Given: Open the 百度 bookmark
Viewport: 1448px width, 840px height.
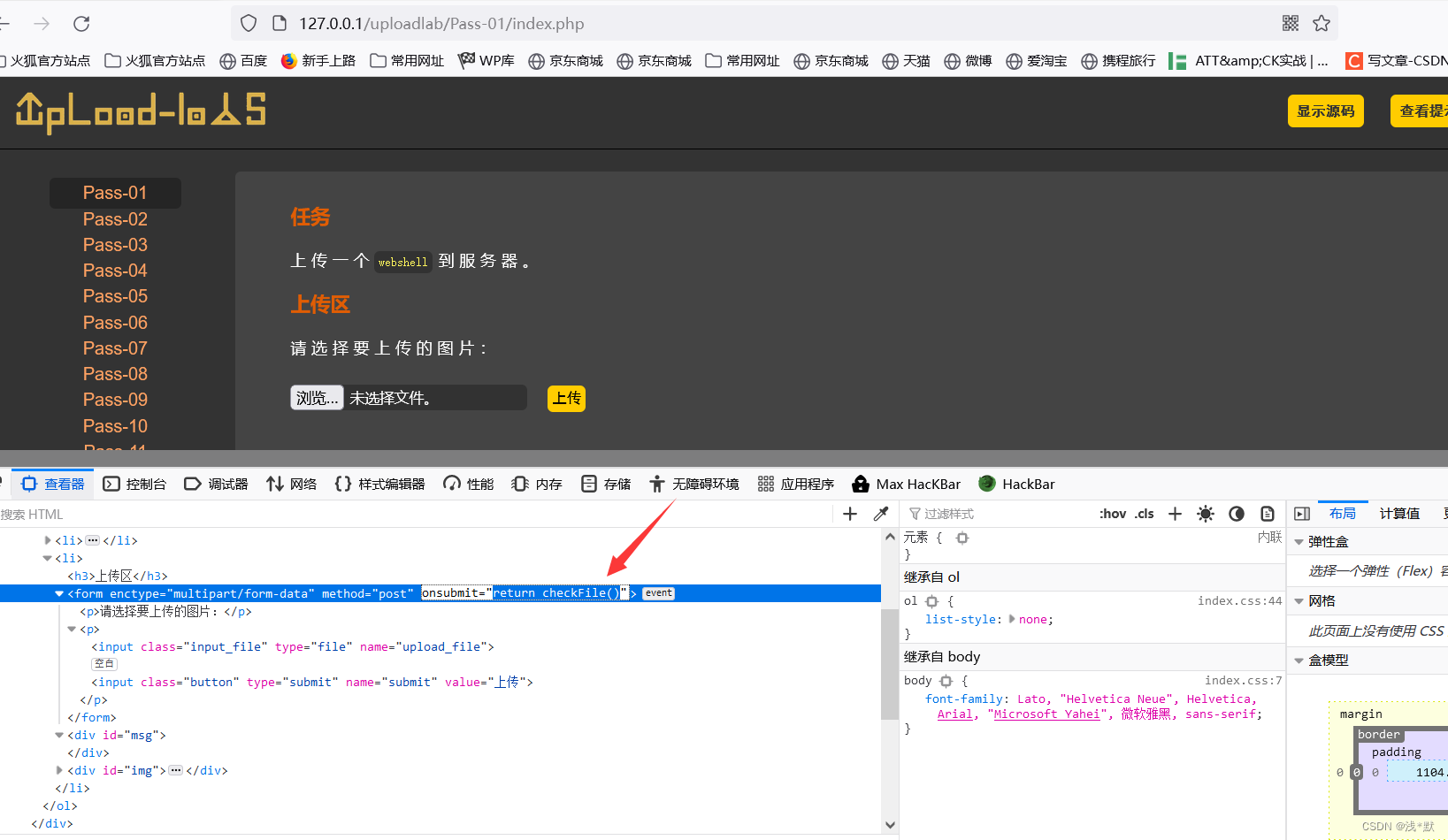Looking at the screenshot, I should 243,61.
